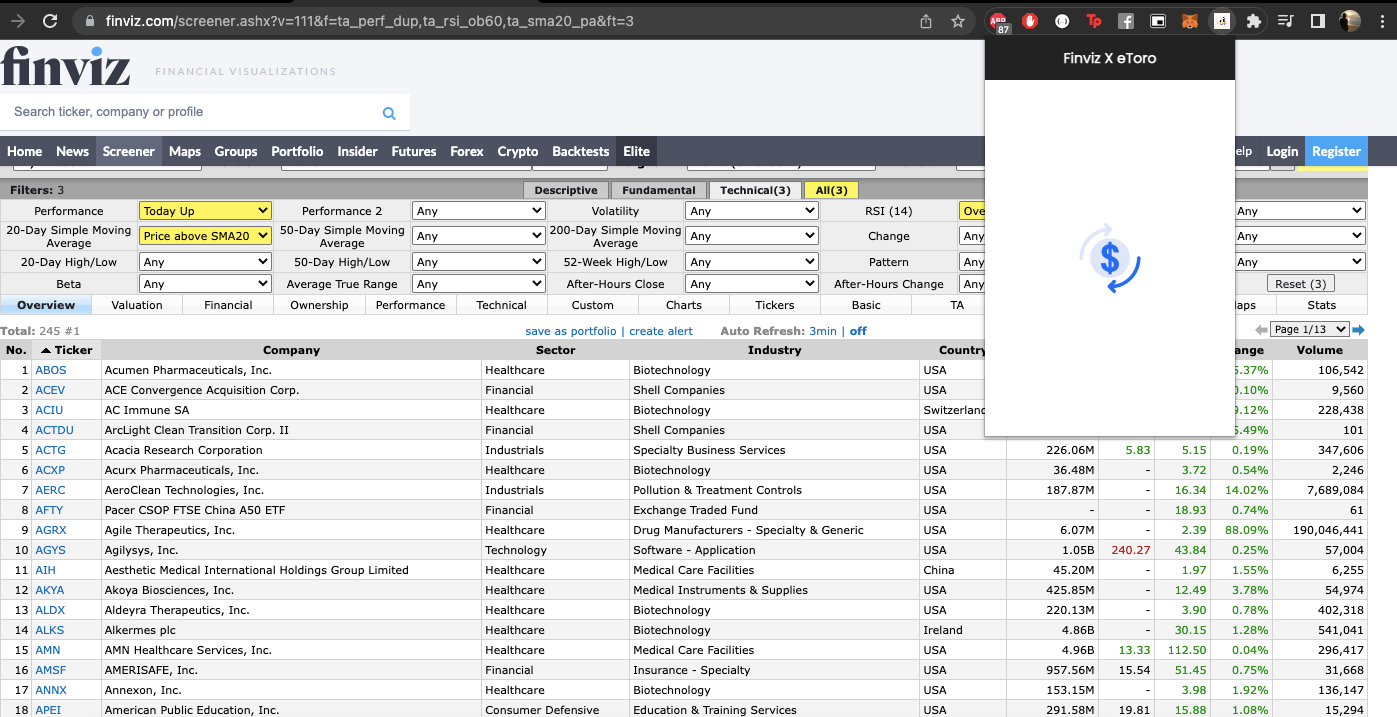Toggle the browser side panel icon

[x=1318, y=20]
